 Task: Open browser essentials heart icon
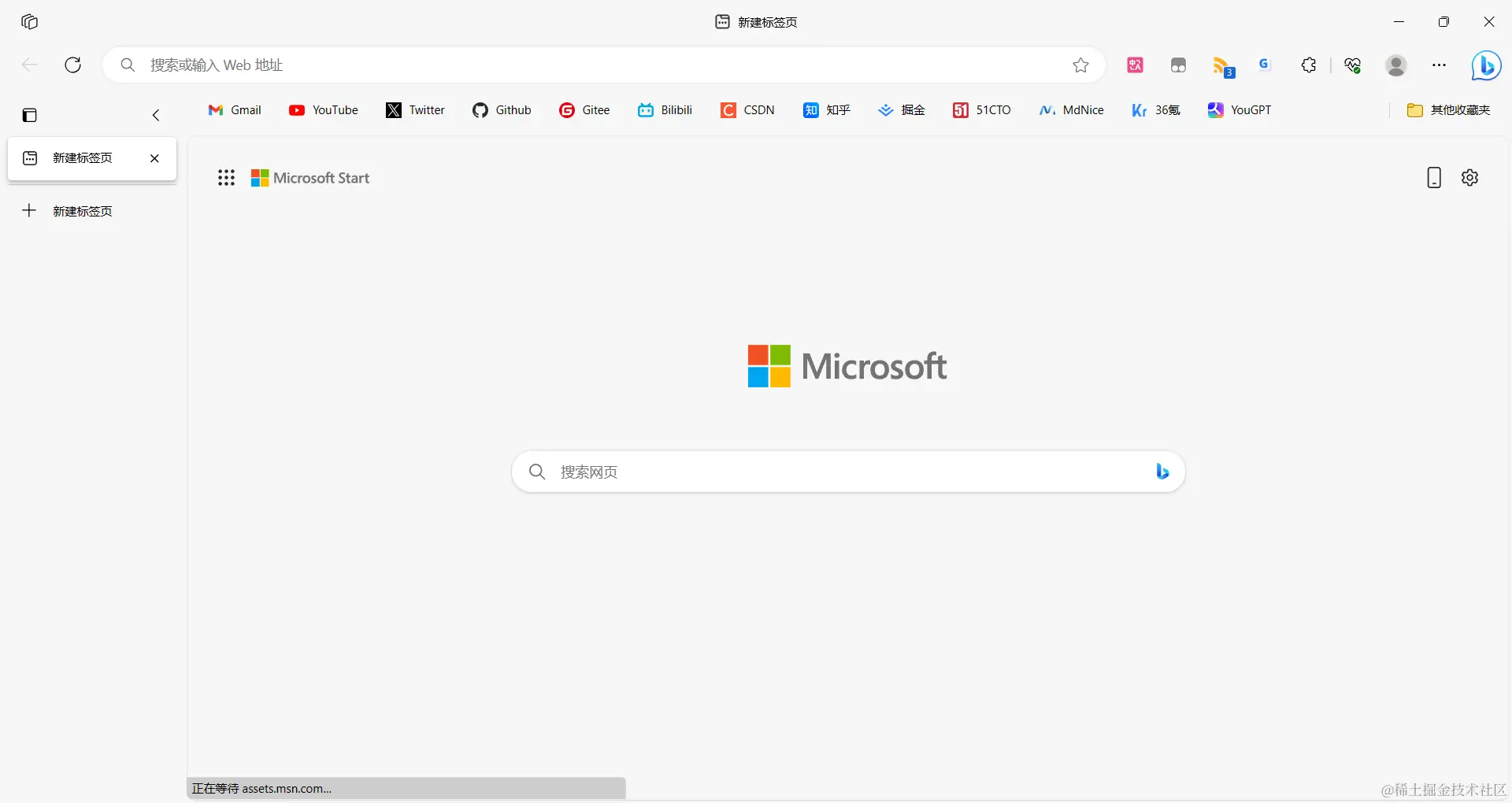tap(1353, 65)
